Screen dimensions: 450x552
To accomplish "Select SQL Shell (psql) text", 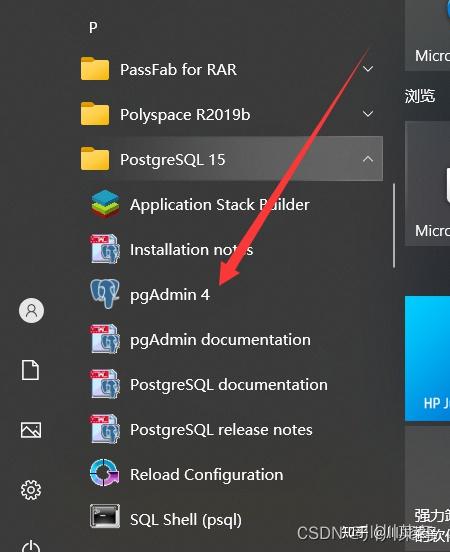I will (x=186, y=520).
